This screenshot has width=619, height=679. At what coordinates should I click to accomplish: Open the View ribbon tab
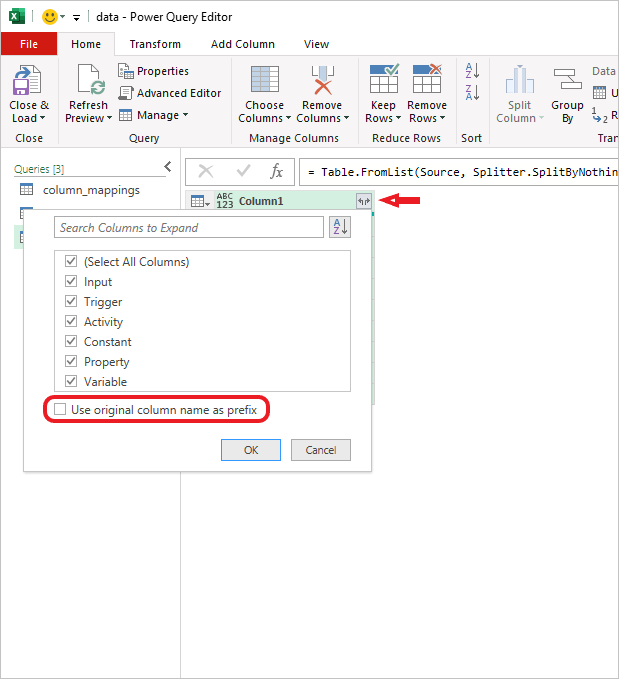[x=316, y=44]
